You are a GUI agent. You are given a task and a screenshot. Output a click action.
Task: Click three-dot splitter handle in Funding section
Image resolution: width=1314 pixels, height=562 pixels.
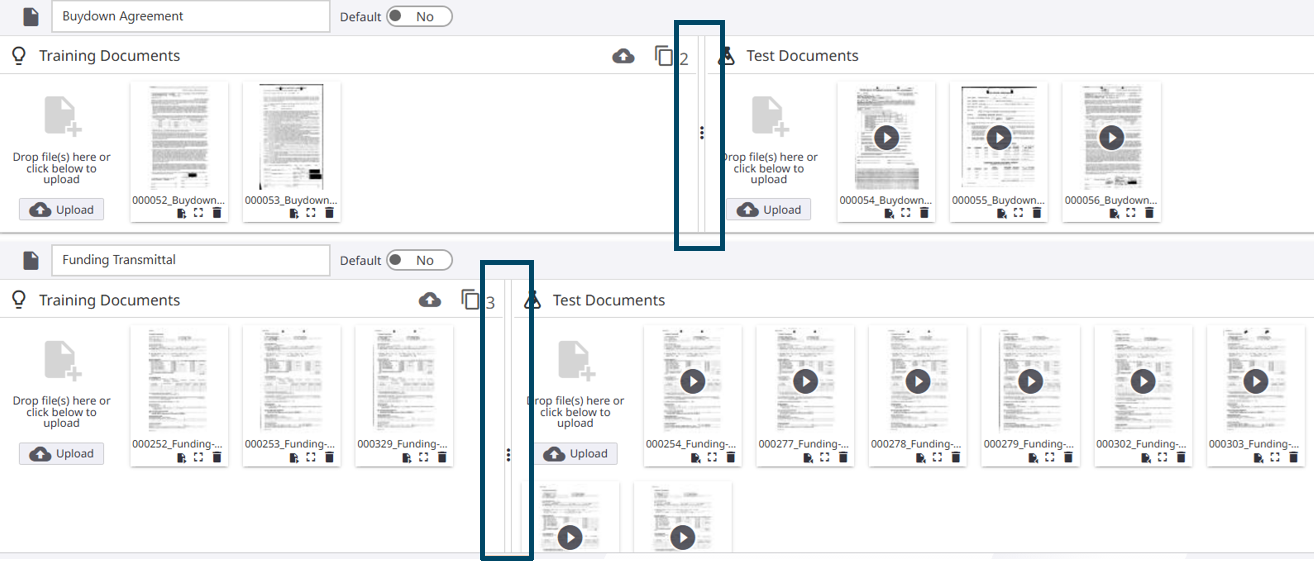point(508,455)
